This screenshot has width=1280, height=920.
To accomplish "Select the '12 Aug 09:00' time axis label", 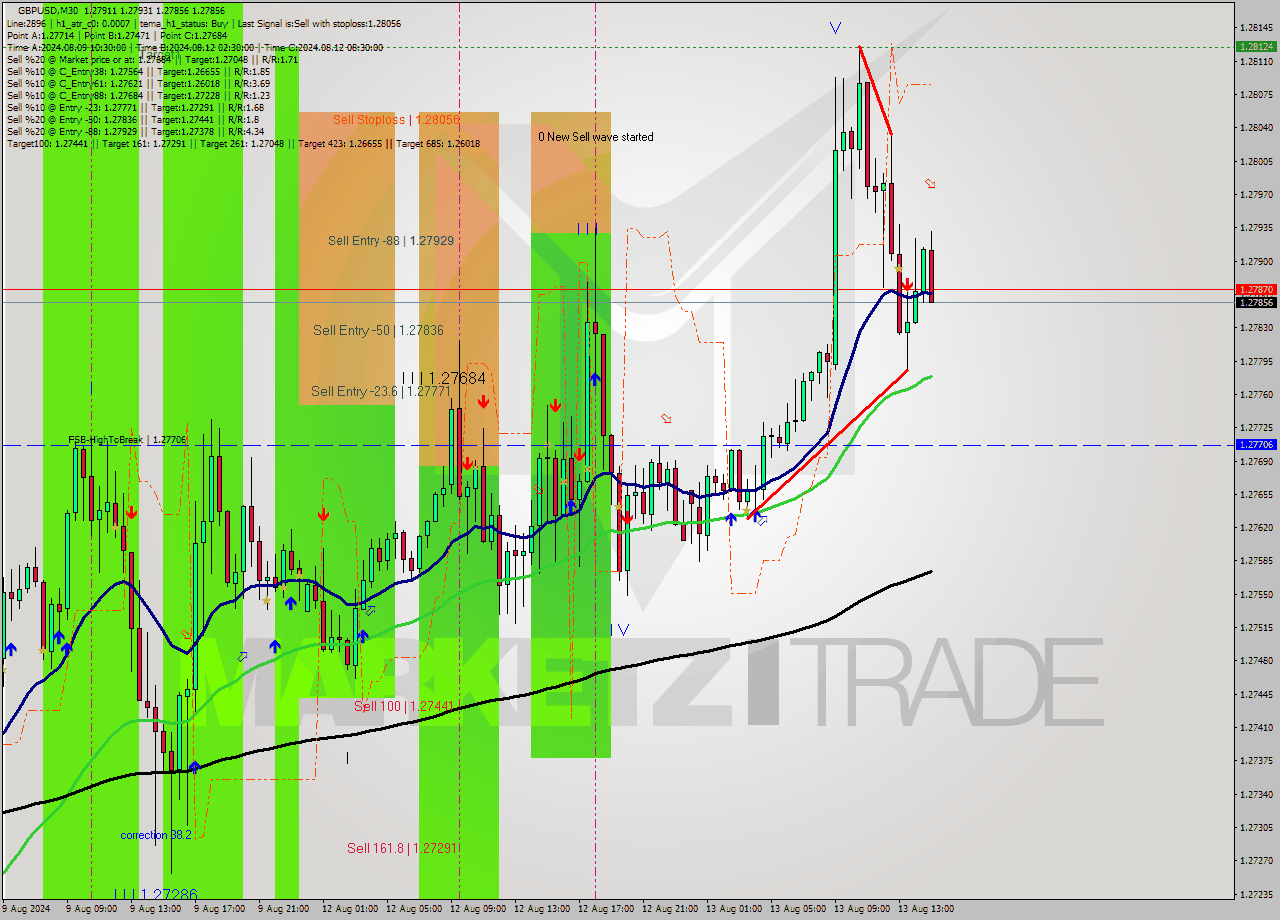I will point(478,909).
